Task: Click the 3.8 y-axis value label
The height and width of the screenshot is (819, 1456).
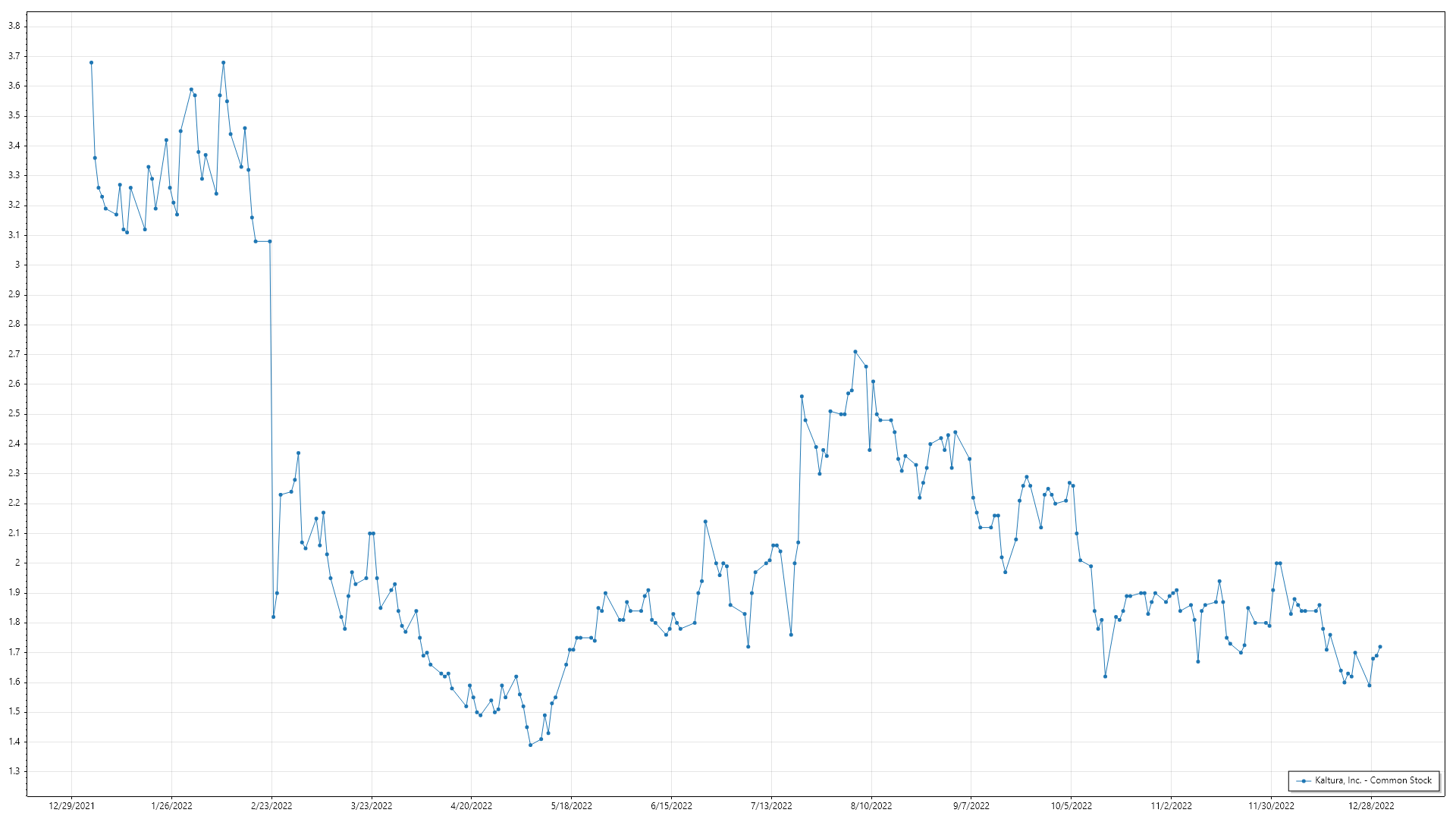Action: [x=14, y=26]
